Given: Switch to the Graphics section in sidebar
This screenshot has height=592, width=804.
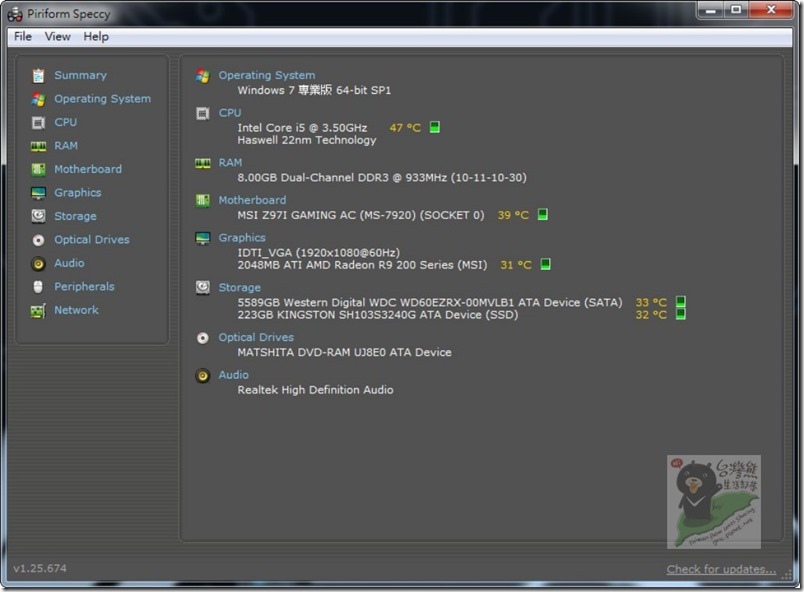Looking at the screenshot, I should (x=78, y=193).
